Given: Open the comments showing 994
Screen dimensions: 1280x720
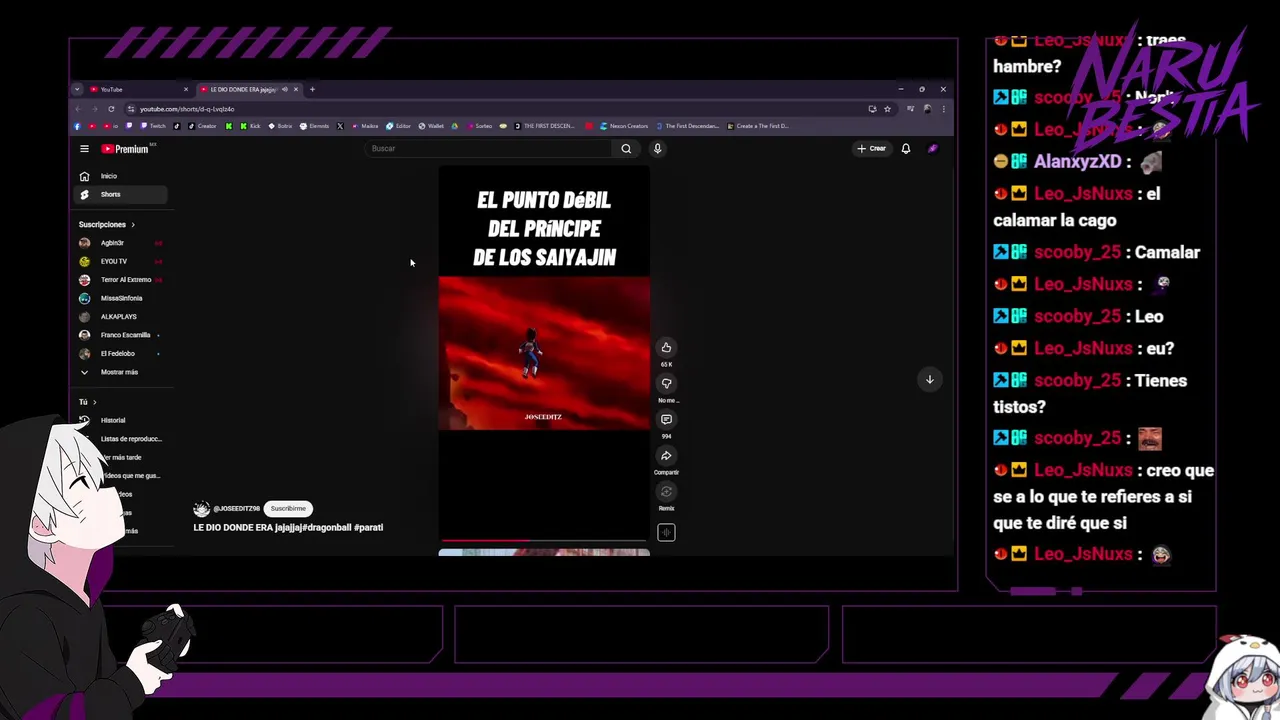Looking at the screenshot, I should [666, 419].
